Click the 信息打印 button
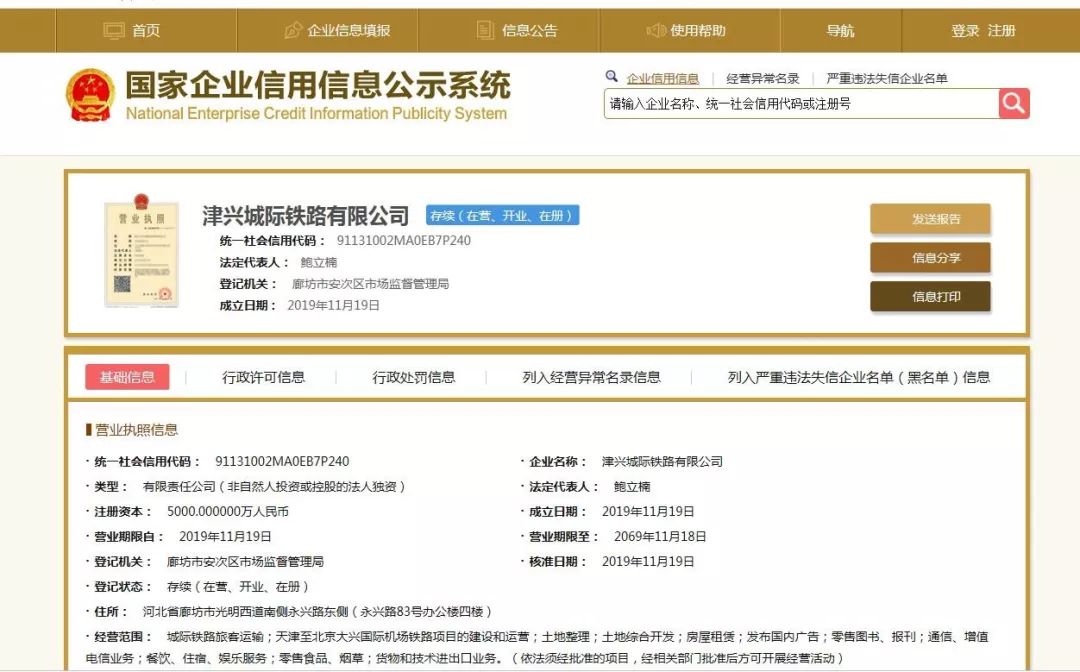This screenshot has height=672, width=1080. [x=932, y=296]
